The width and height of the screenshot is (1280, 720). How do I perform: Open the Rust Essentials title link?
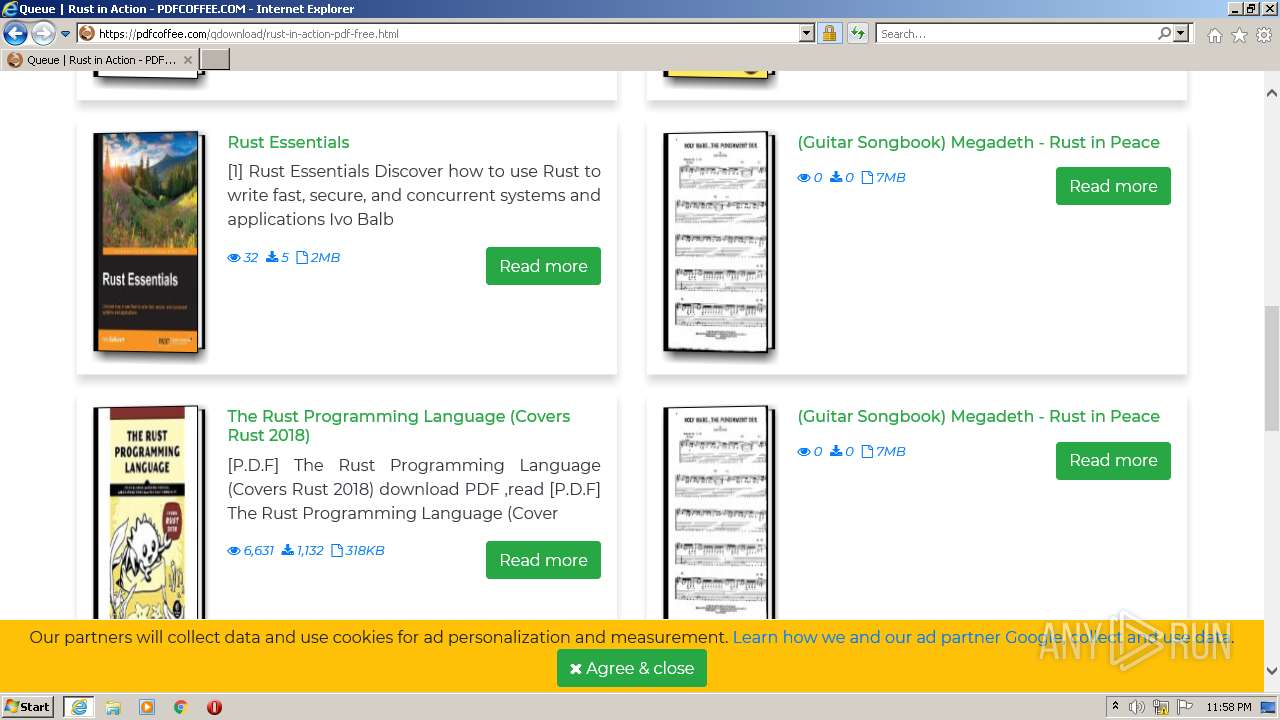click(288, 142)
